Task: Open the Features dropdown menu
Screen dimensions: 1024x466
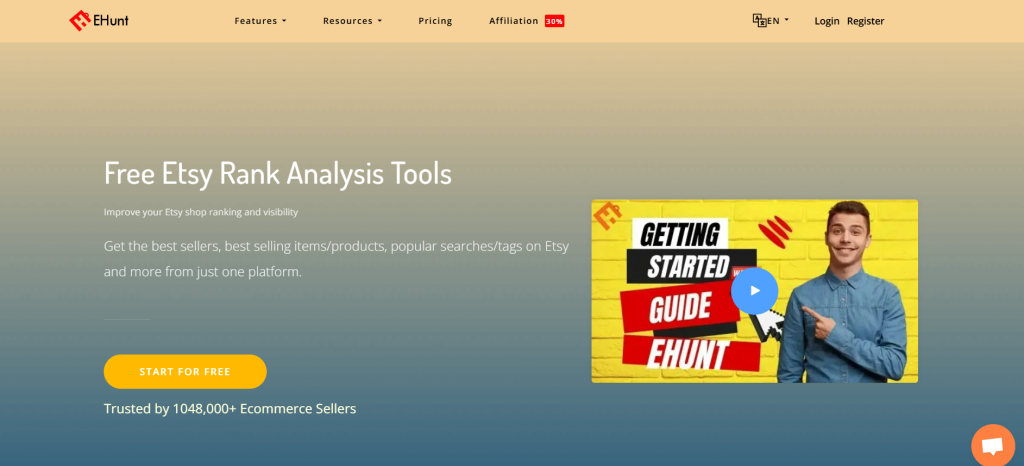Action: pyautogui.click(x=260, y=21)
